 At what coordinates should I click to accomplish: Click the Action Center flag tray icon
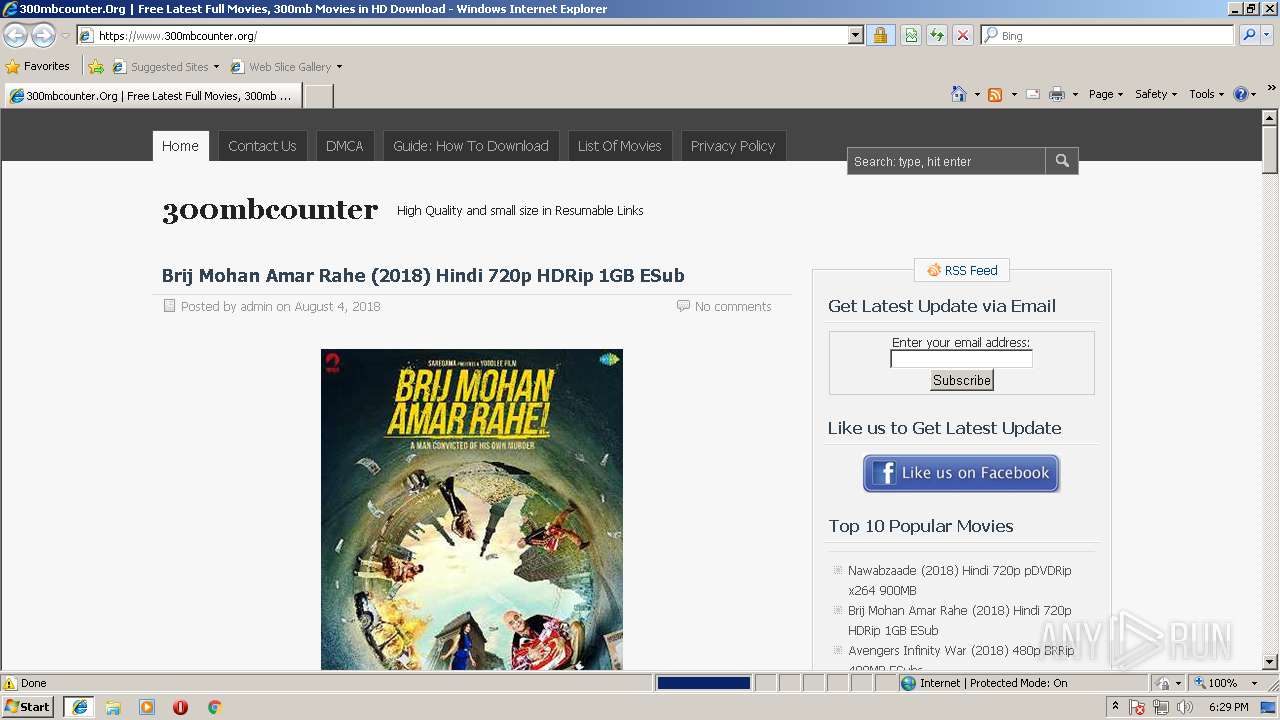tap(1137, 707)
